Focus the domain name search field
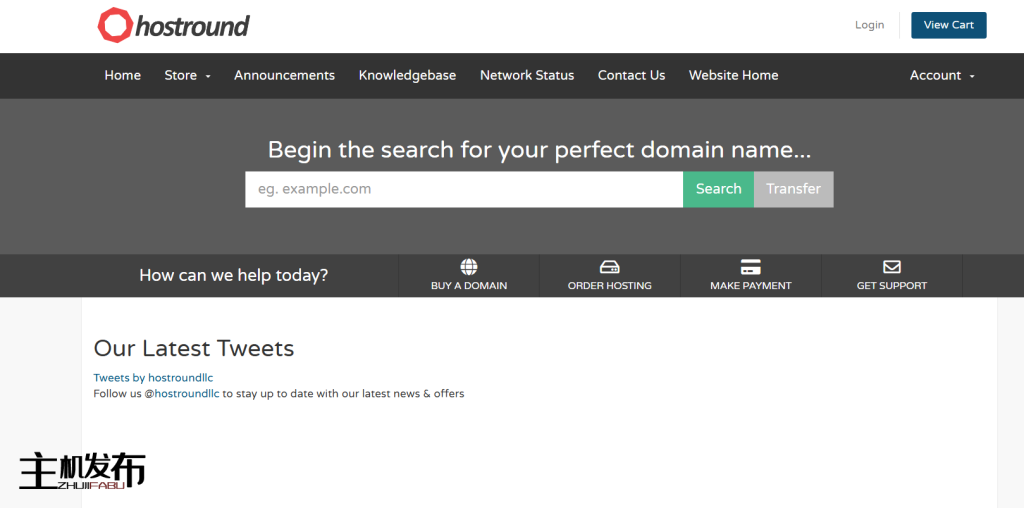Screen dimensions: 1024x508 tap(464, 189)
